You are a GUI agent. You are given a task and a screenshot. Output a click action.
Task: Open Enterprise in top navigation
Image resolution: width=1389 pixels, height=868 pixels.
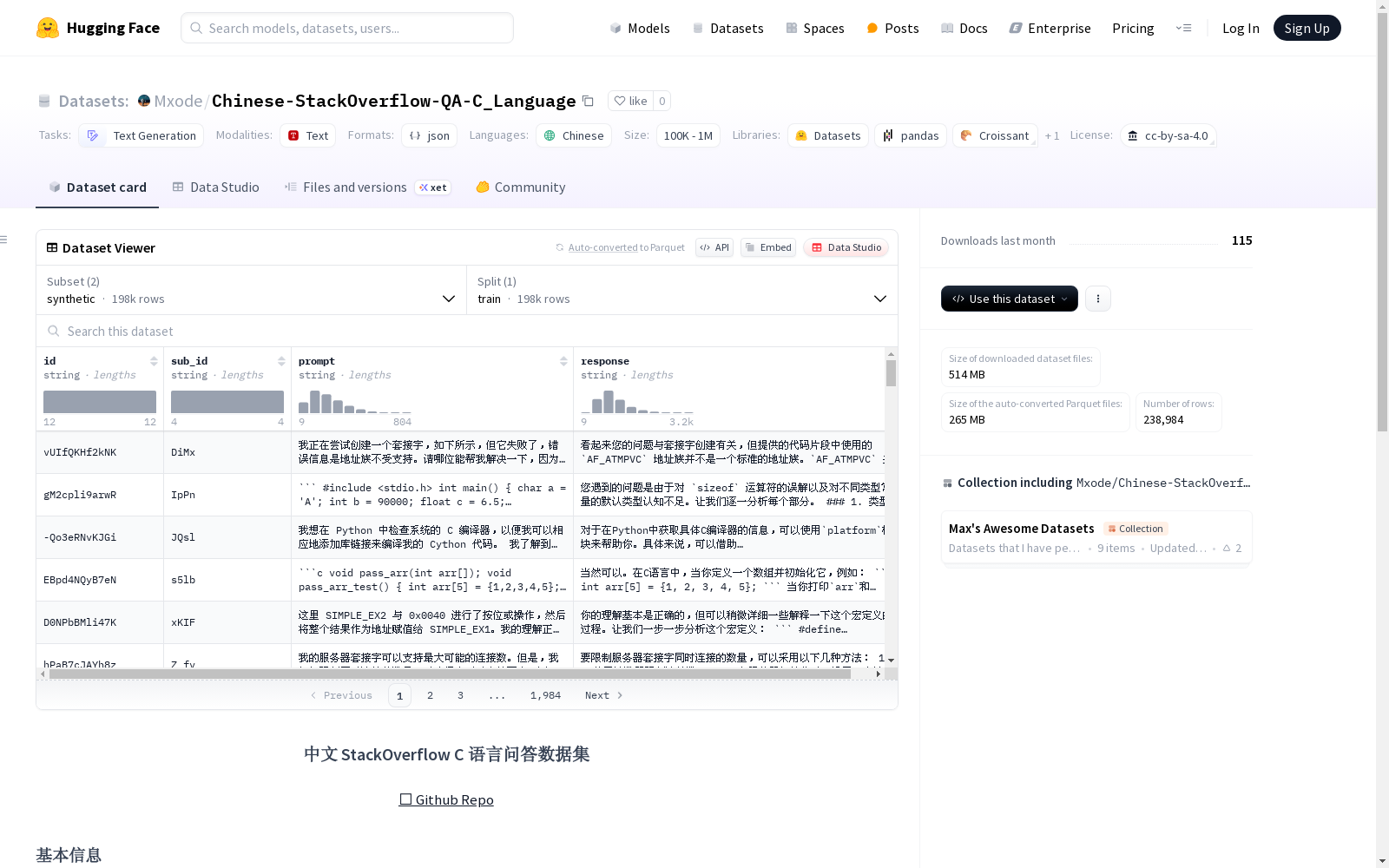(x=1050, y=28)
